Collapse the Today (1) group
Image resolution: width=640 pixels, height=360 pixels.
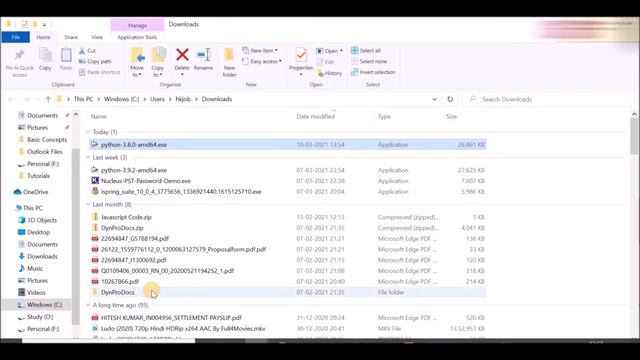[88, 132]
